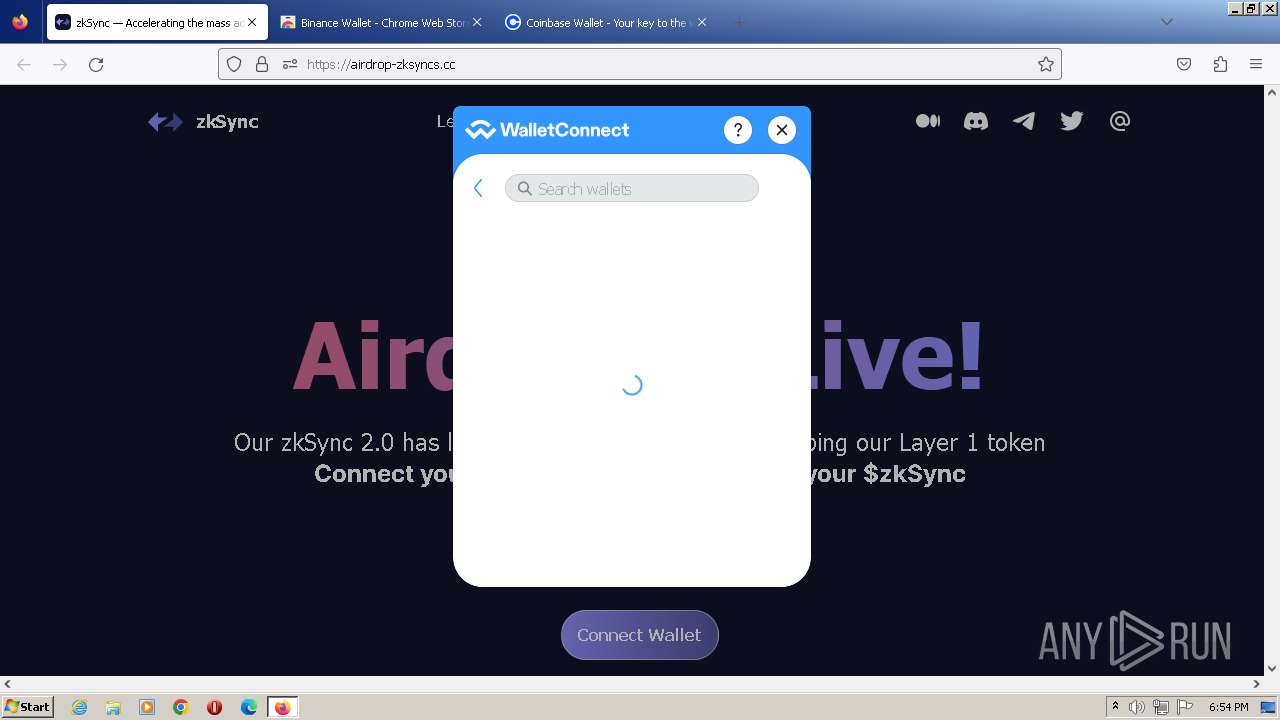
Task: Click the volume speaker tray icon
Action: [1137, 707]
